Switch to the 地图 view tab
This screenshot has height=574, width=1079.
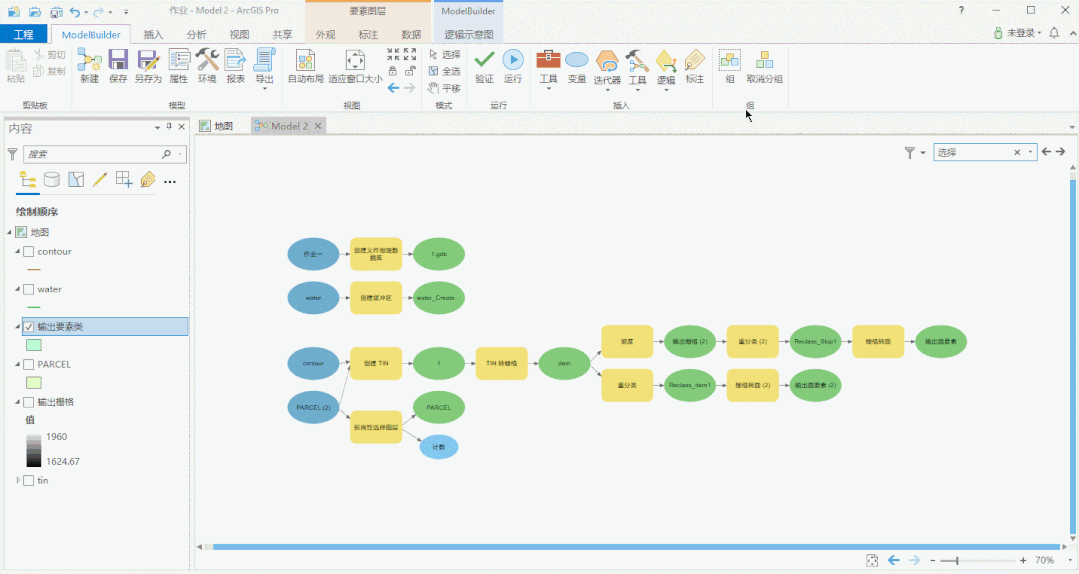[x=217, y=126]
